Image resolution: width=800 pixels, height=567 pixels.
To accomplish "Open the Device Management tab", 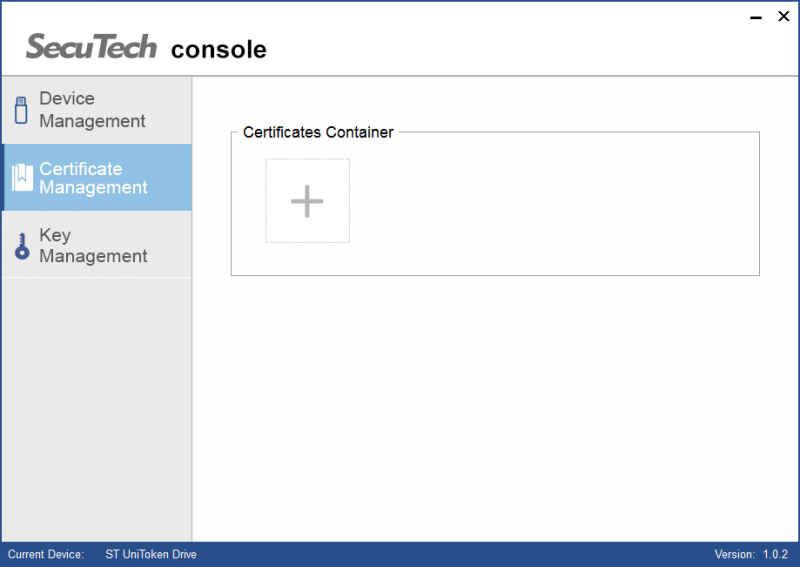I will pyautogui.click(x=97, y=110).
